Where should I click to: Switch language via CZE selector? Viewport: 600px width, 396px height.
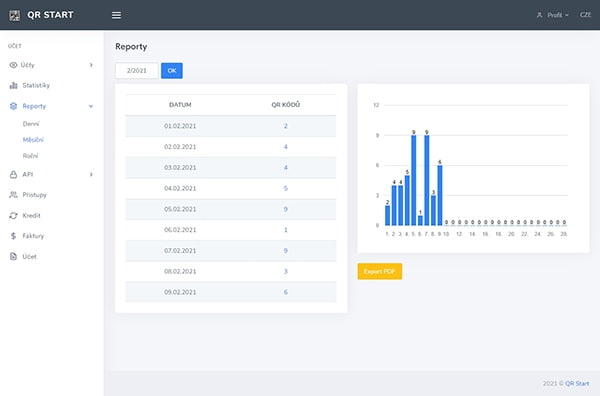click(585, 15)
